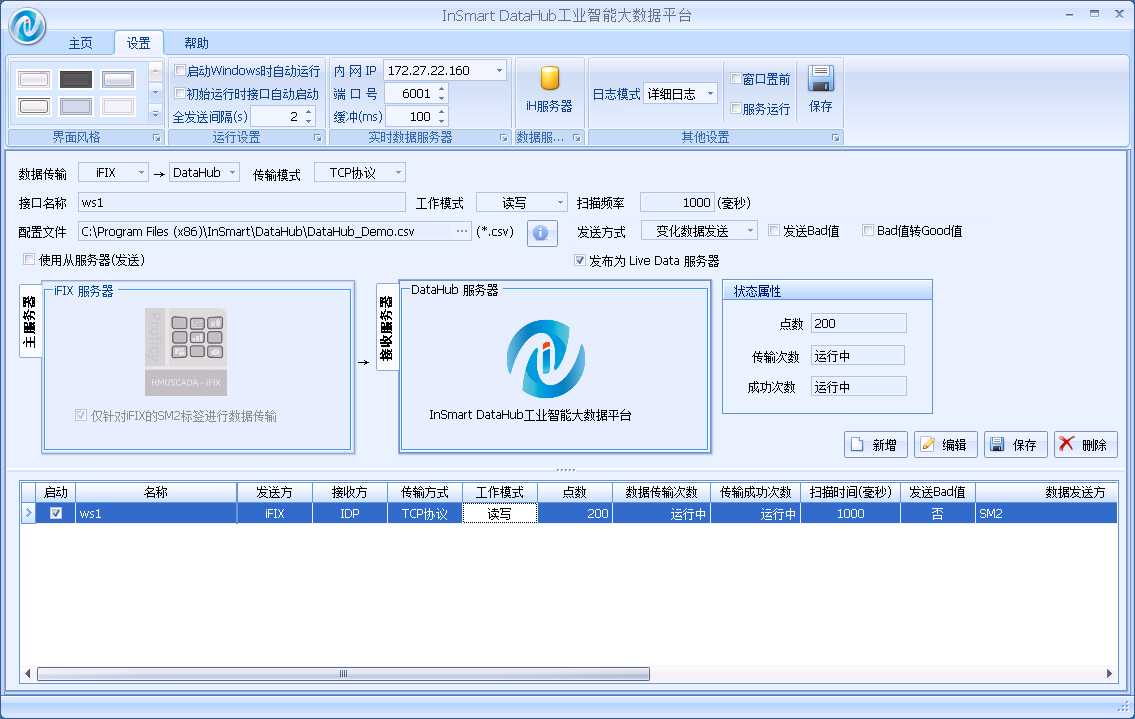Open 其他设置 group dialog launcher
This screenshot has width=1135, height=719.
click(x=835, y=138)
